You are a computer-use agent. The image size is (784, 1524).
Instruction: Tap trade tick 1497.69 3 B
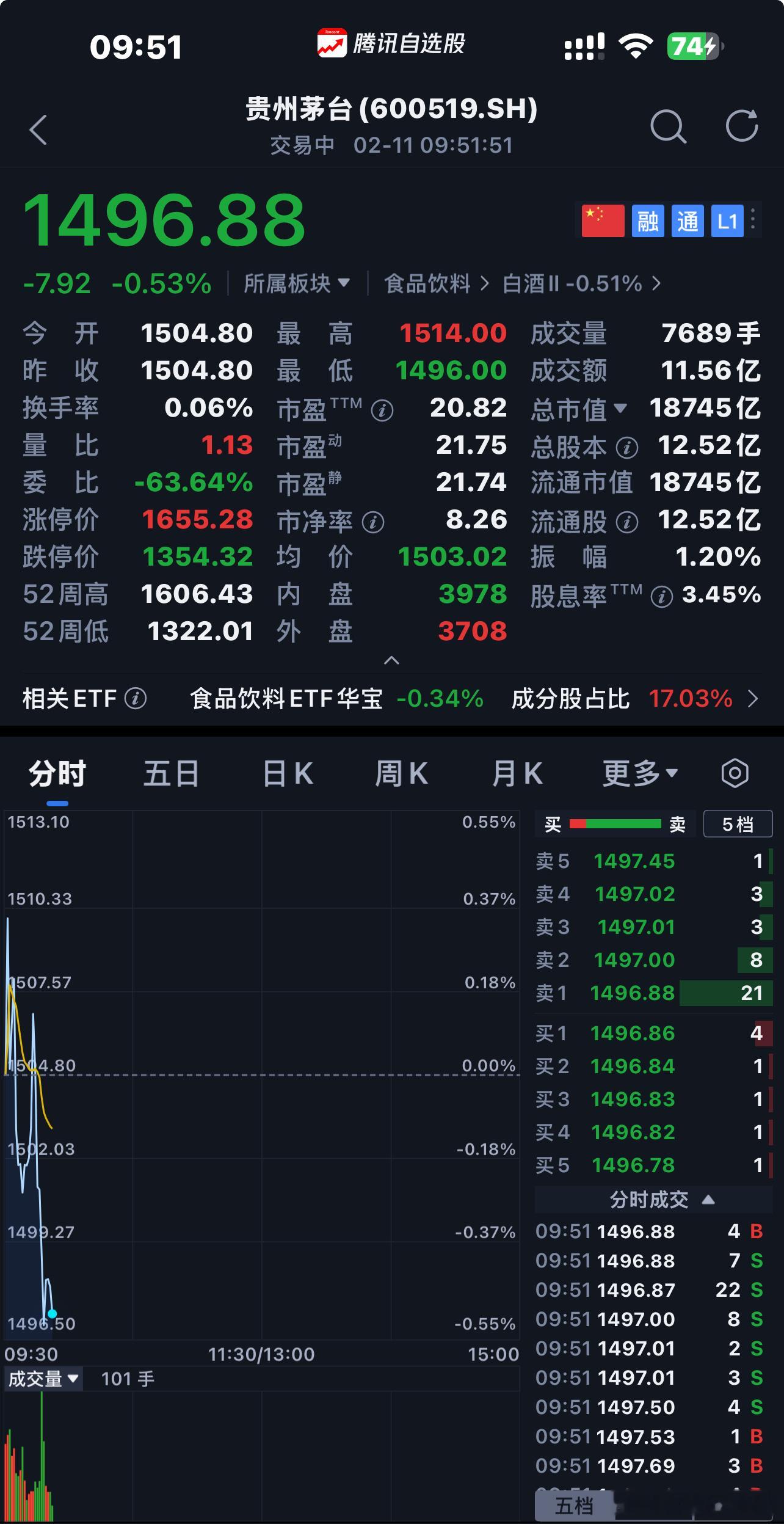(x=650, y=1465)
